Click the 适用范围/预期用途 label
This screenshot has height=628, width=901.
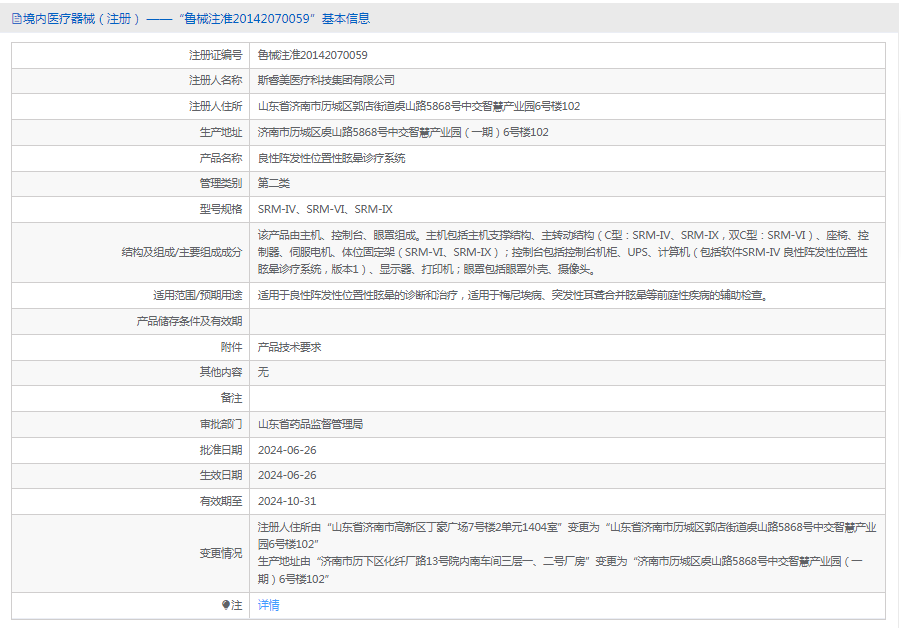[x=197, y=295]
